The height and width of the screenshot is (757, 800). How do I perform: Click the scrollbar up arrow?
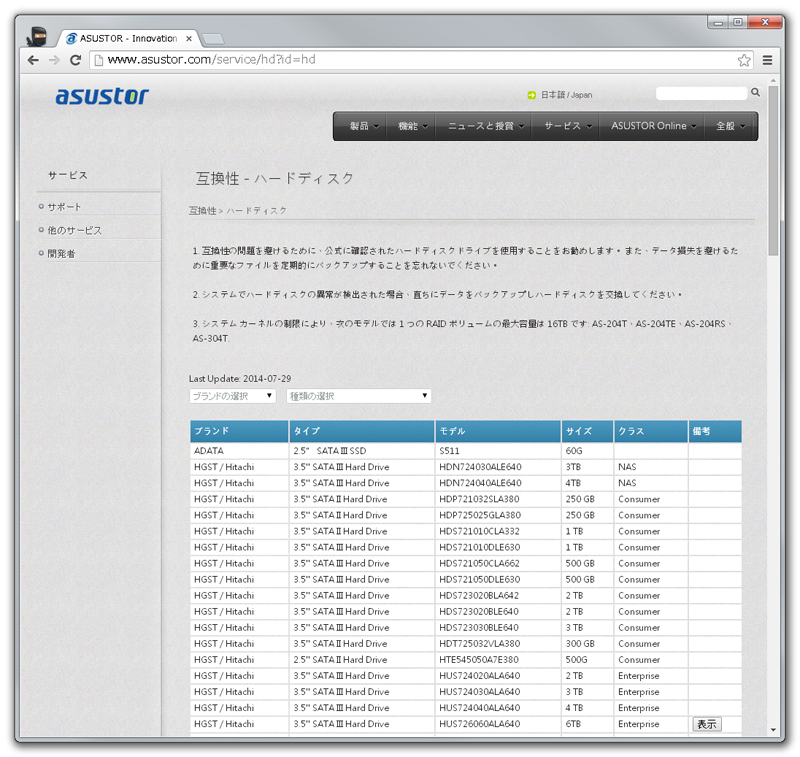pyautogui.click(x=773, y=81)
